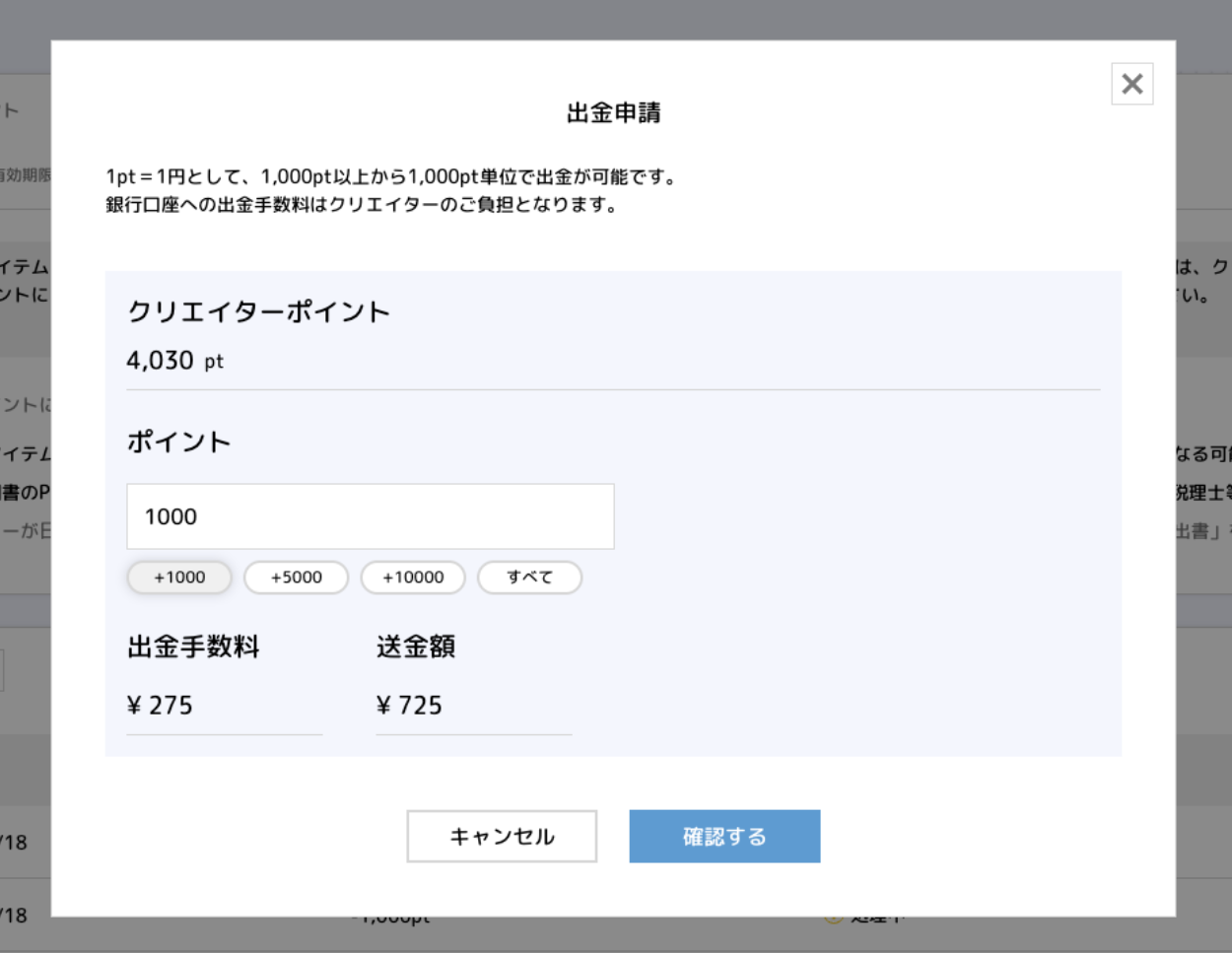Click the 送金額 label

[415, 647]
